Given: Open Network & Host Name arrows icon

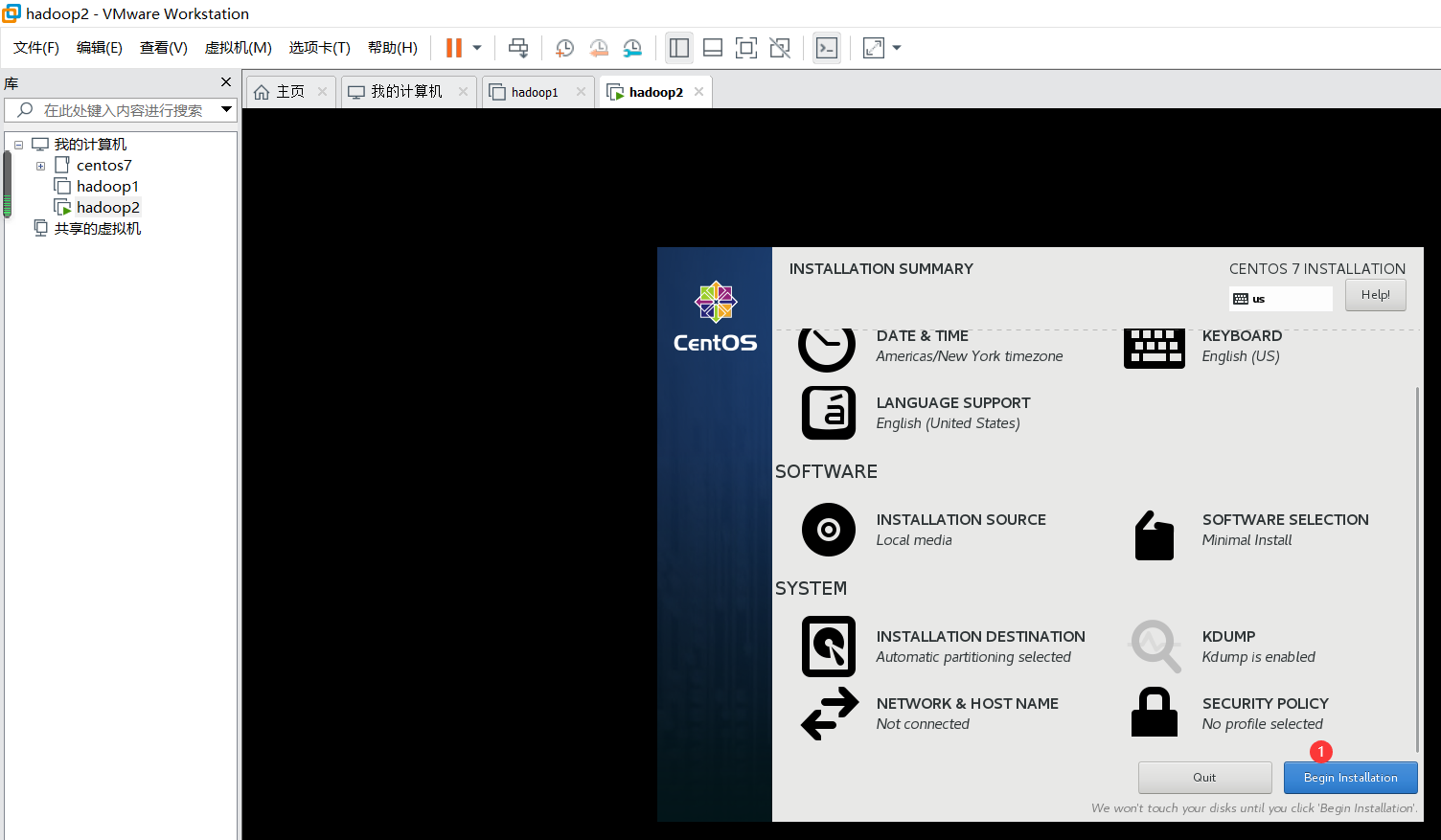Looking at the screenshot, I should pyautogui.click(x=830, y=714).
